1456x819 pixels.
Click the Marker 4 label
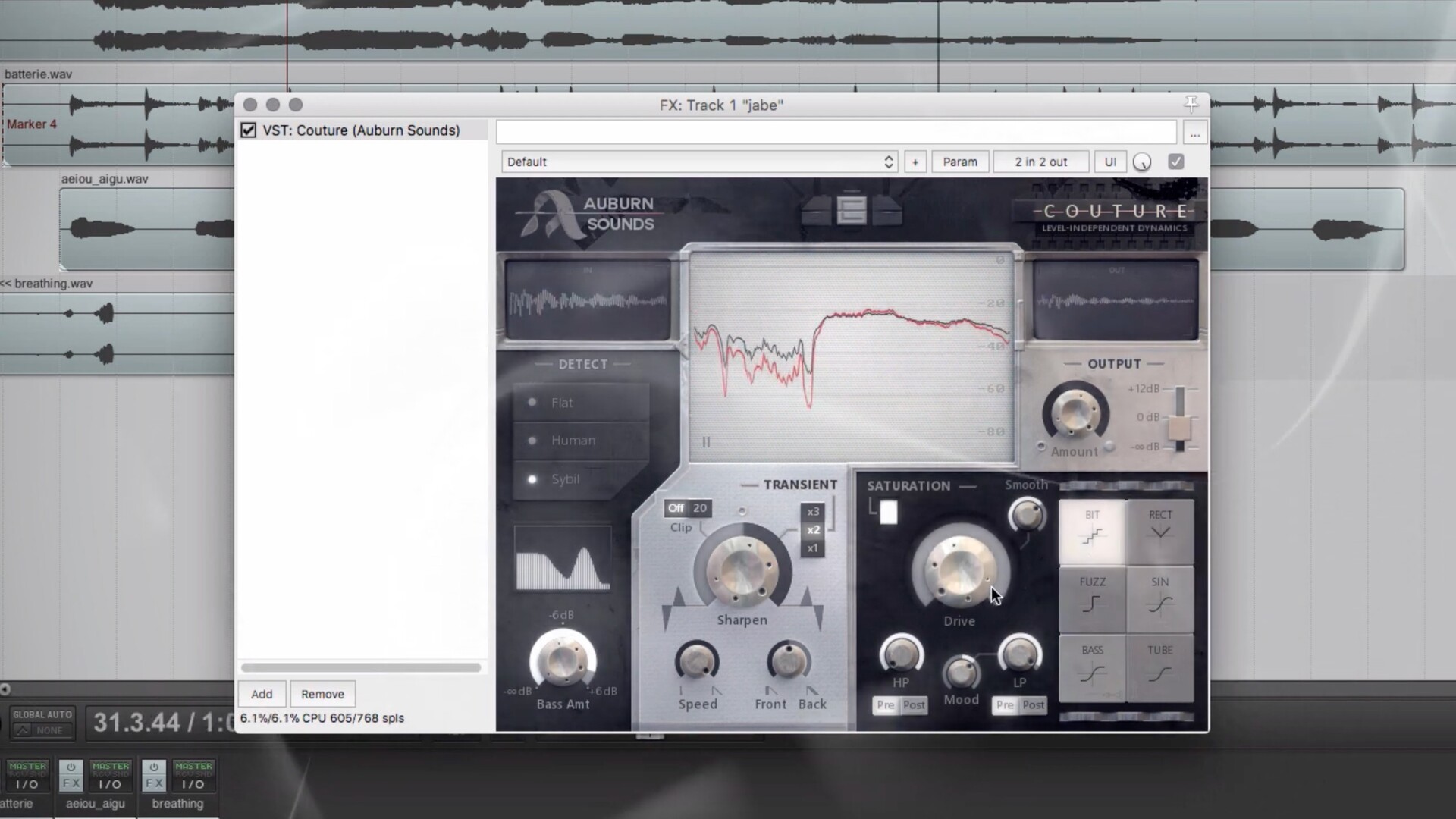pyautogui.click(x=32, y=124)
